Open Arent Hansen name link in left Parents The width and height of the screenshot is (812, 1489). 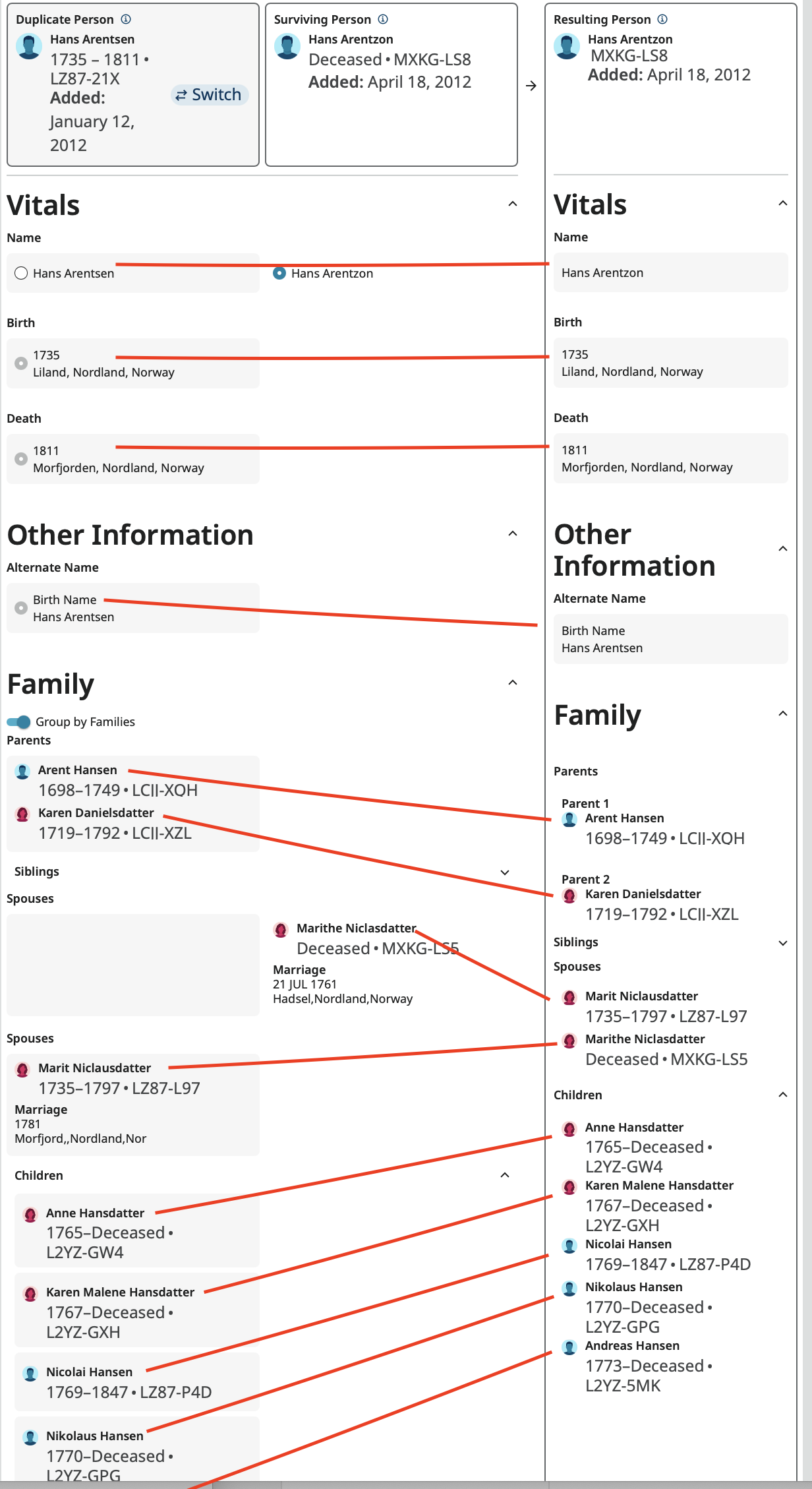[78, 770]
